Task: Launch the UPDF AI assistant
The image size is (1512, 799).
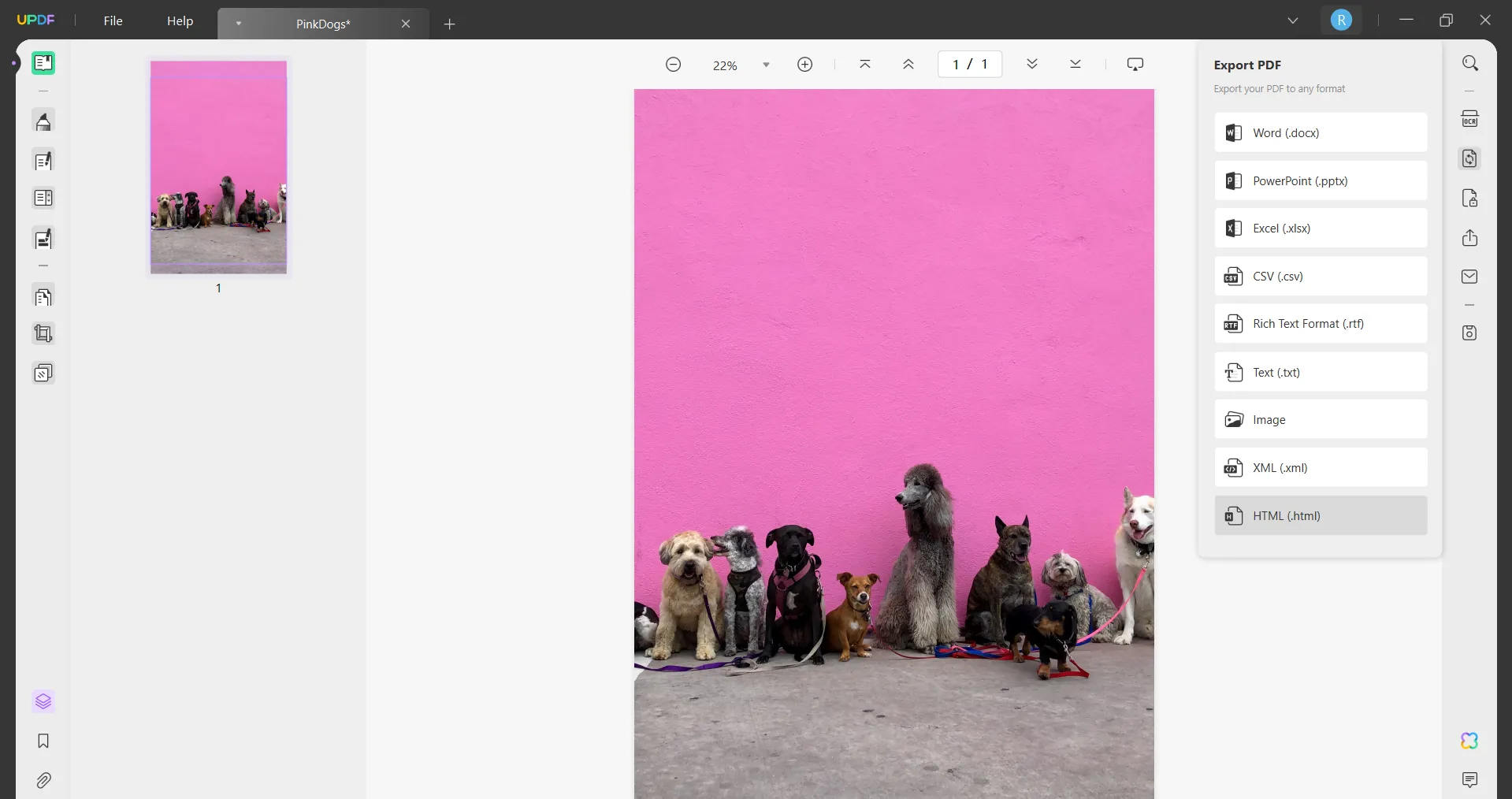Action: tap(1469, 741)
